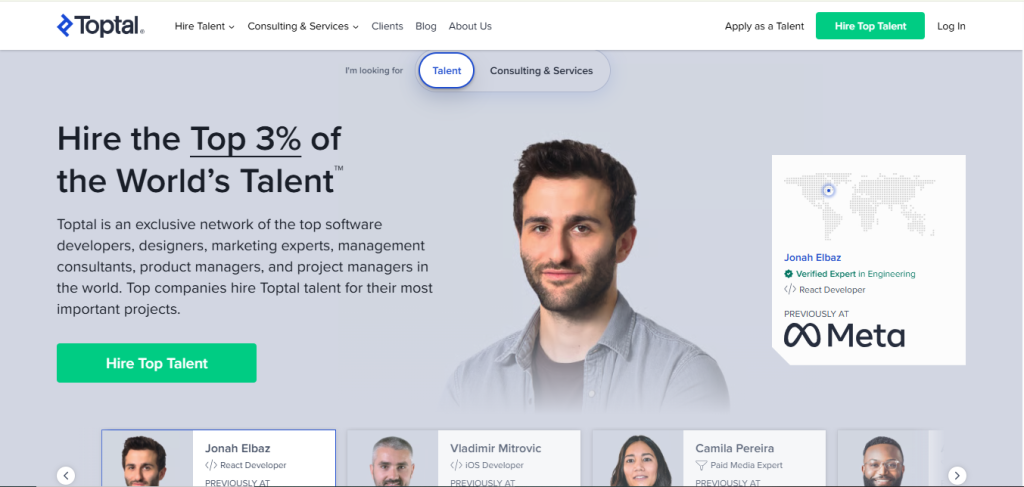Open the Hire Talent menu
Viewport: 1024px width, 487px height.
click(x=204, y=26)
